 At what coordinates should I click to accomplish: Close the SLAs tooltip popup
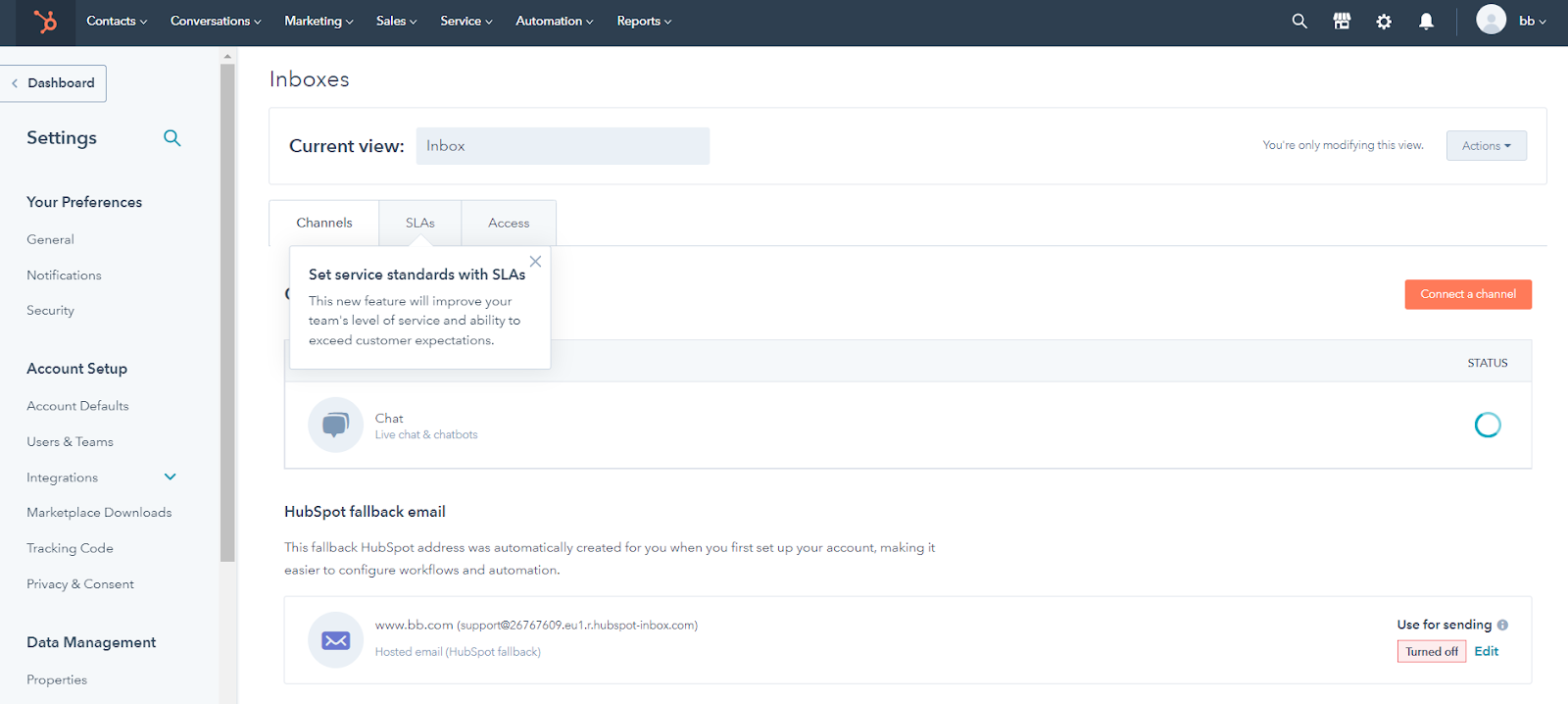tap(535, 262)
